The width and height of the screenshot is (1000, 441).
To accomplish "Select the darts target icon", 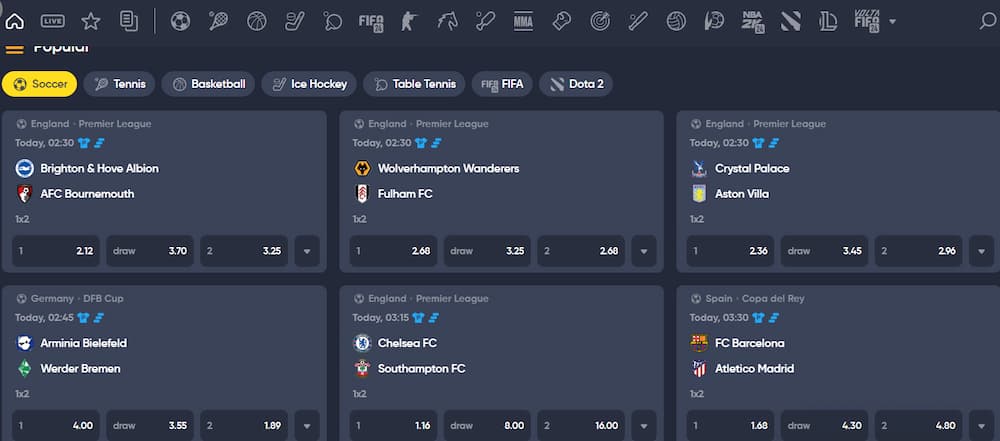I will (x=599, y=21).
